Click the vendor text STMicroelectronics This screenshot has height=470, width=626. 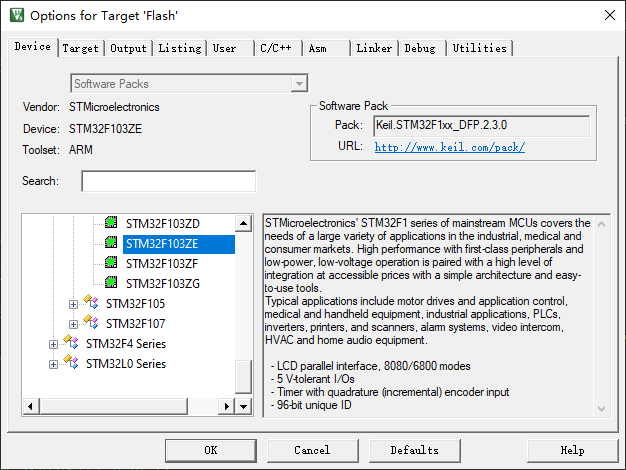tap(114, 107)
